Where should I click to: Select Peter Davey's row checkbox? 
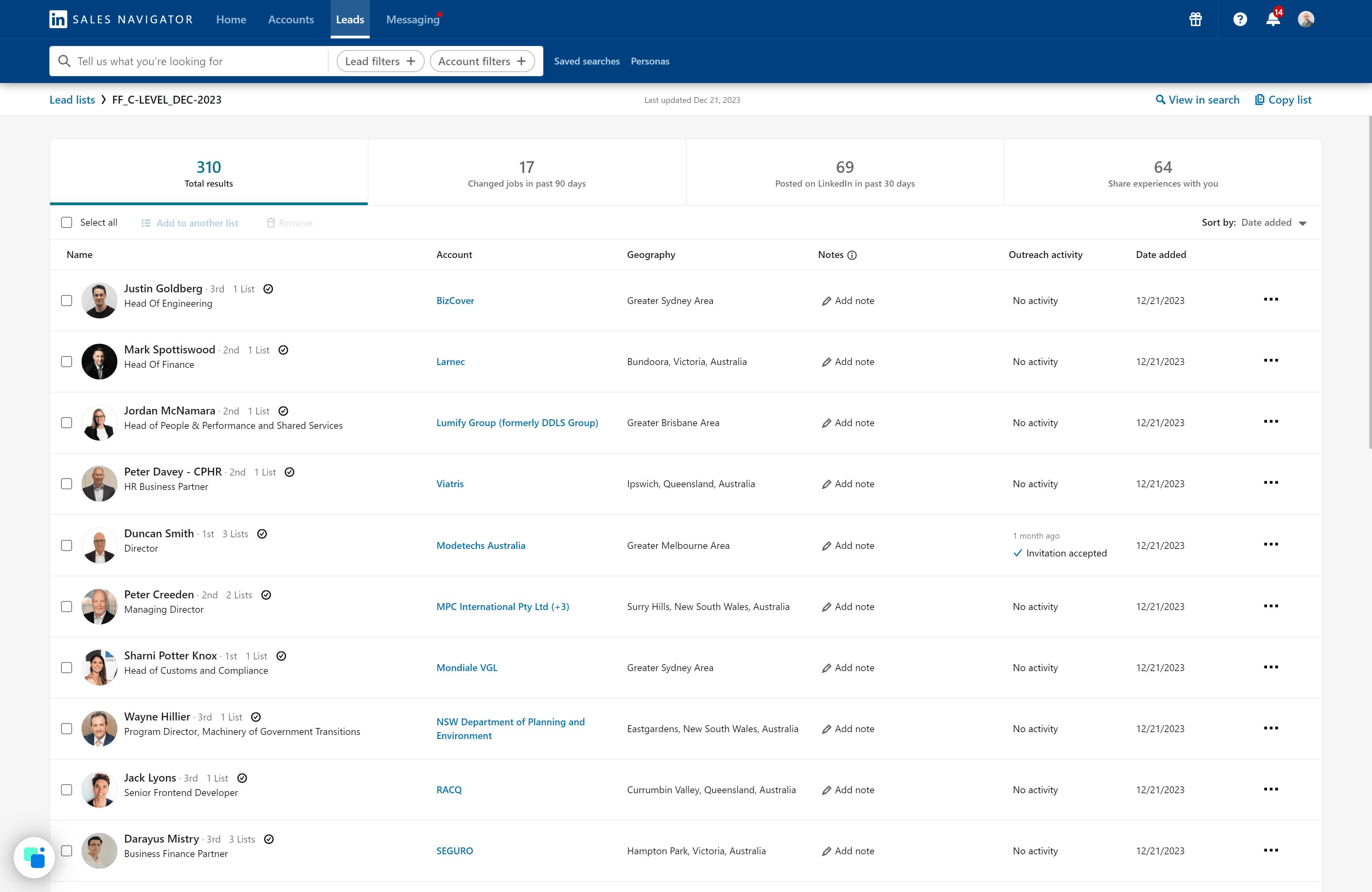(x=66, y=484)
